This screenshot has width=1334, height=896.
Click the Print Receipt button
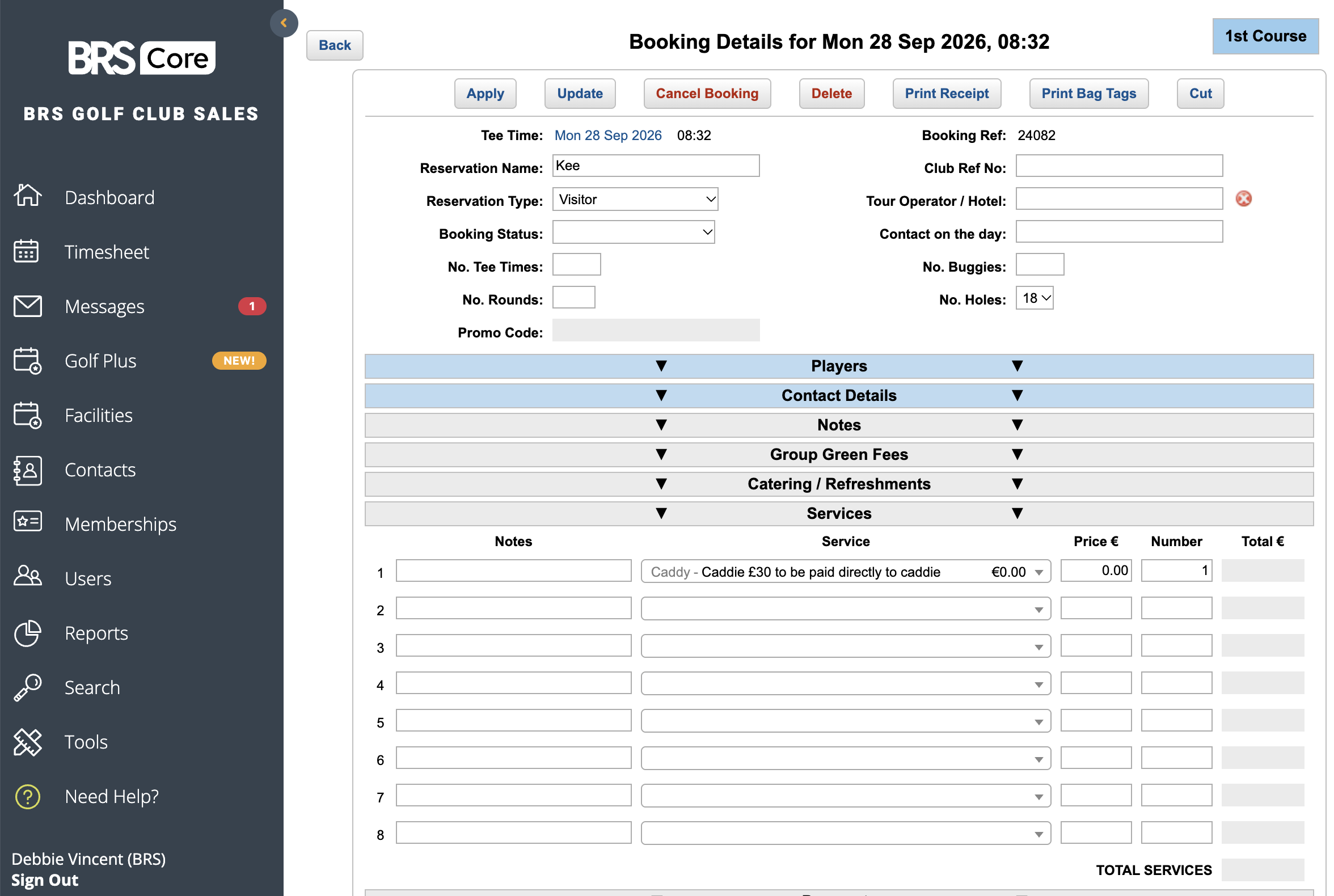pos(946,93)
